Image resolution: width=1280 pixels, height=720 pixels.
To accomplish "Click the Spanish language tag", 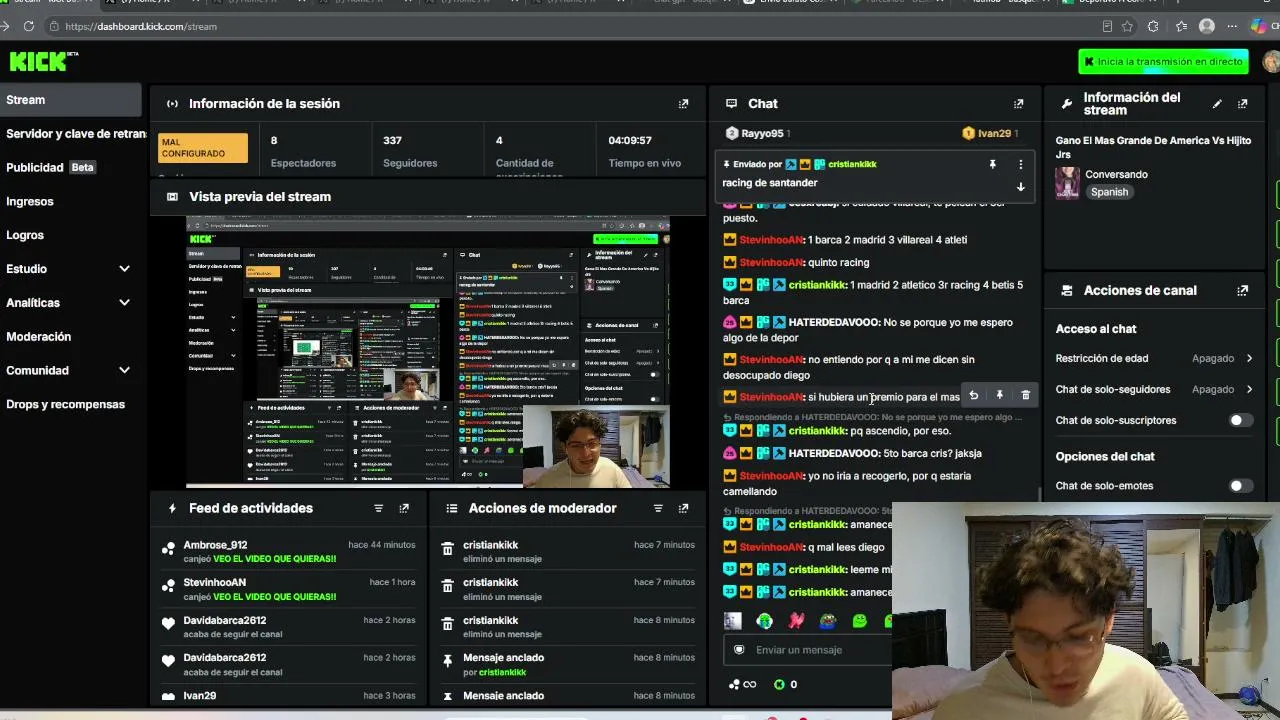I will pos(1109,192).
